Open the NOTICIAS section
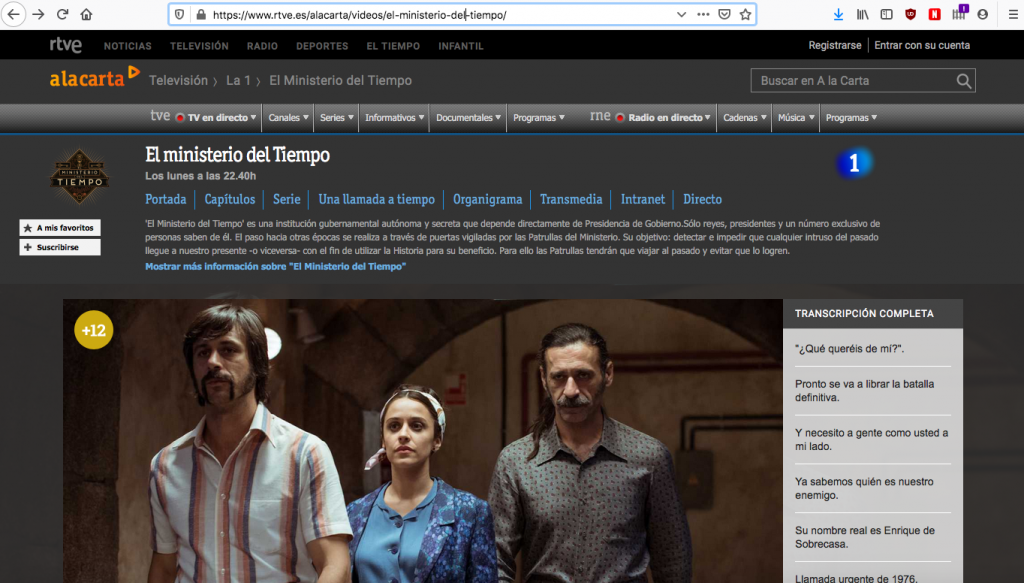Screen dimensions: 1024x583 [127, 46]
